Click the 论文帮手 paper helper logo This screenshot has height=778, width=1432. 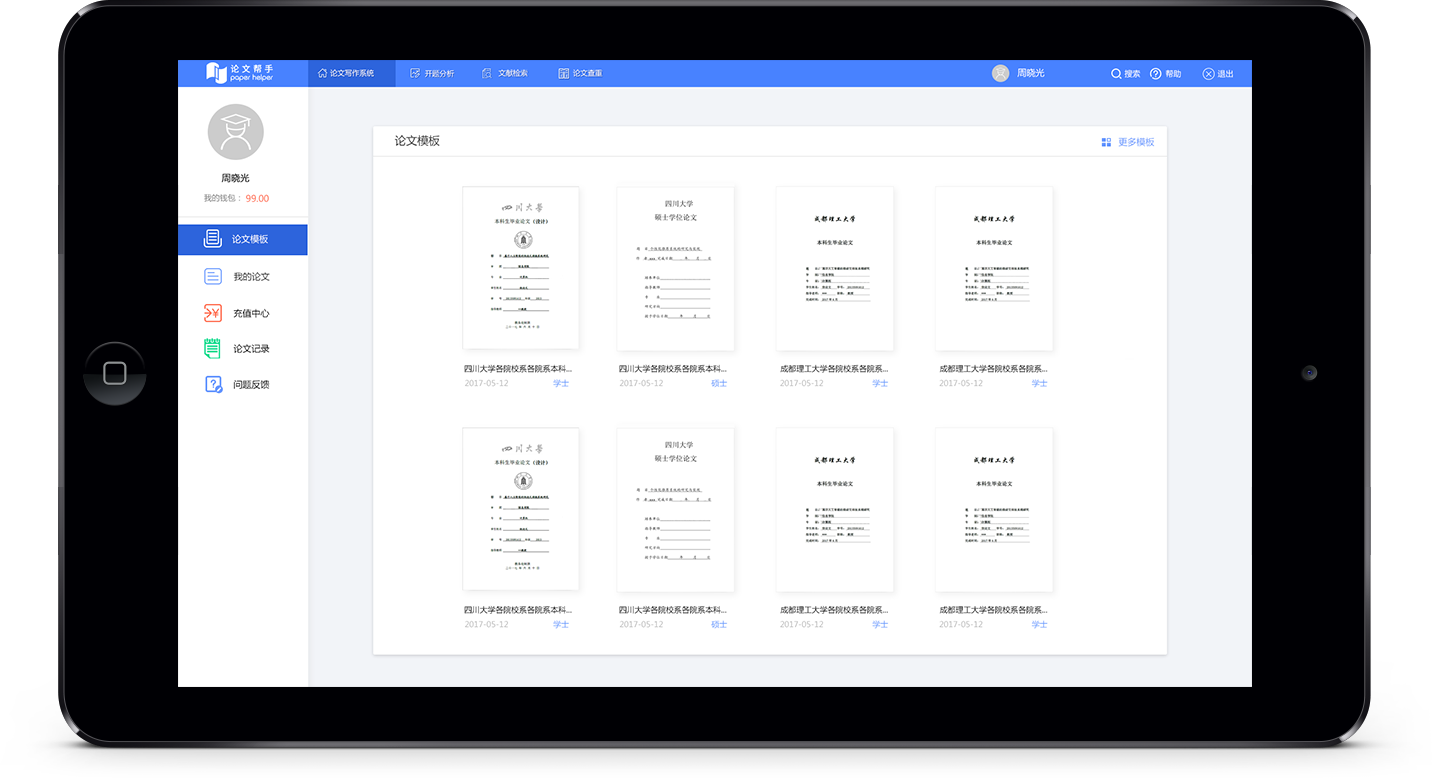239,73
